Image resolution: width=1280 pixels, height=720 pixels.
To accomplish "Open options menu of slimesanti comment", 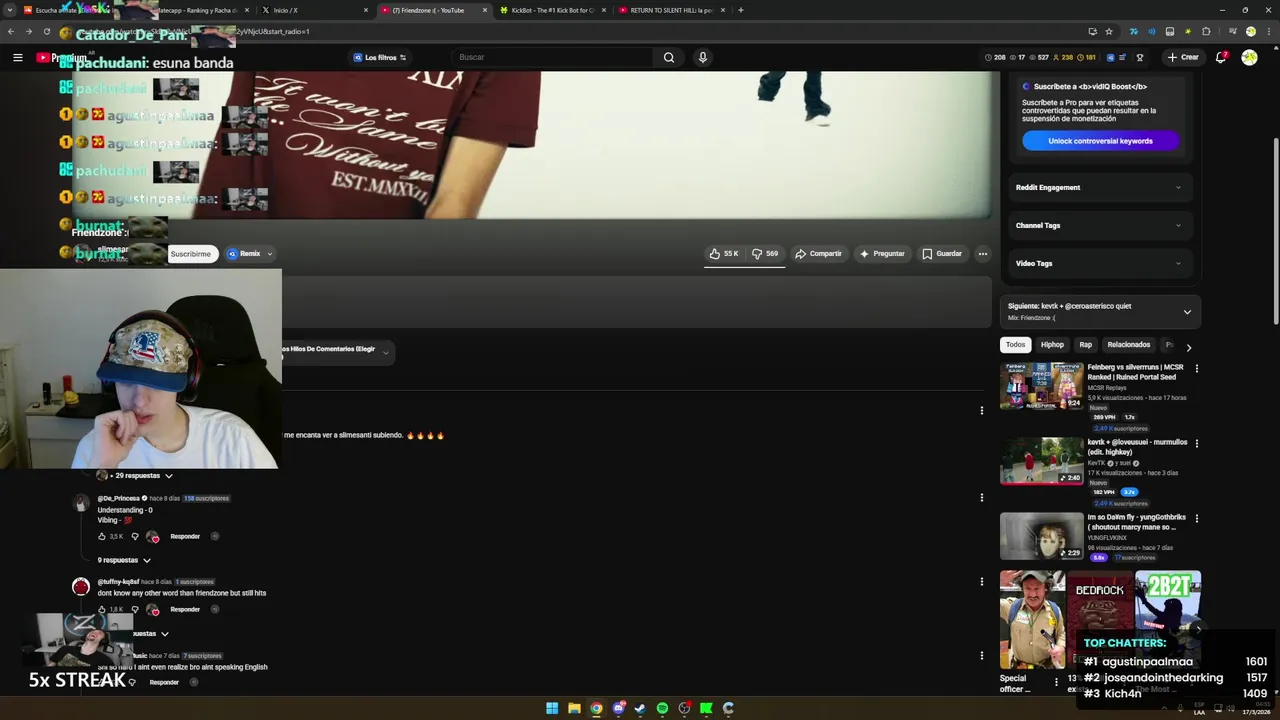I will pyautogui.click(x=981, y=410).
